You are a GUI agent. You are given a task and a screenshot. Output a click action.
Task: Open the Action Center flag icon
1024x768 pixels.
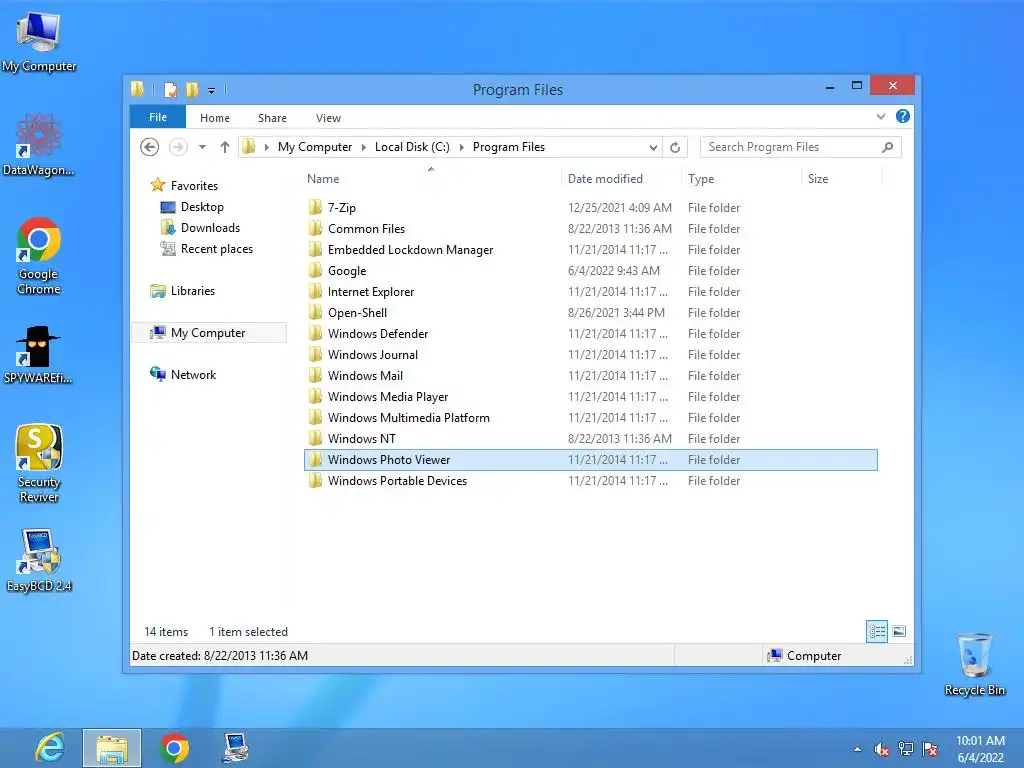pos(930,749)
